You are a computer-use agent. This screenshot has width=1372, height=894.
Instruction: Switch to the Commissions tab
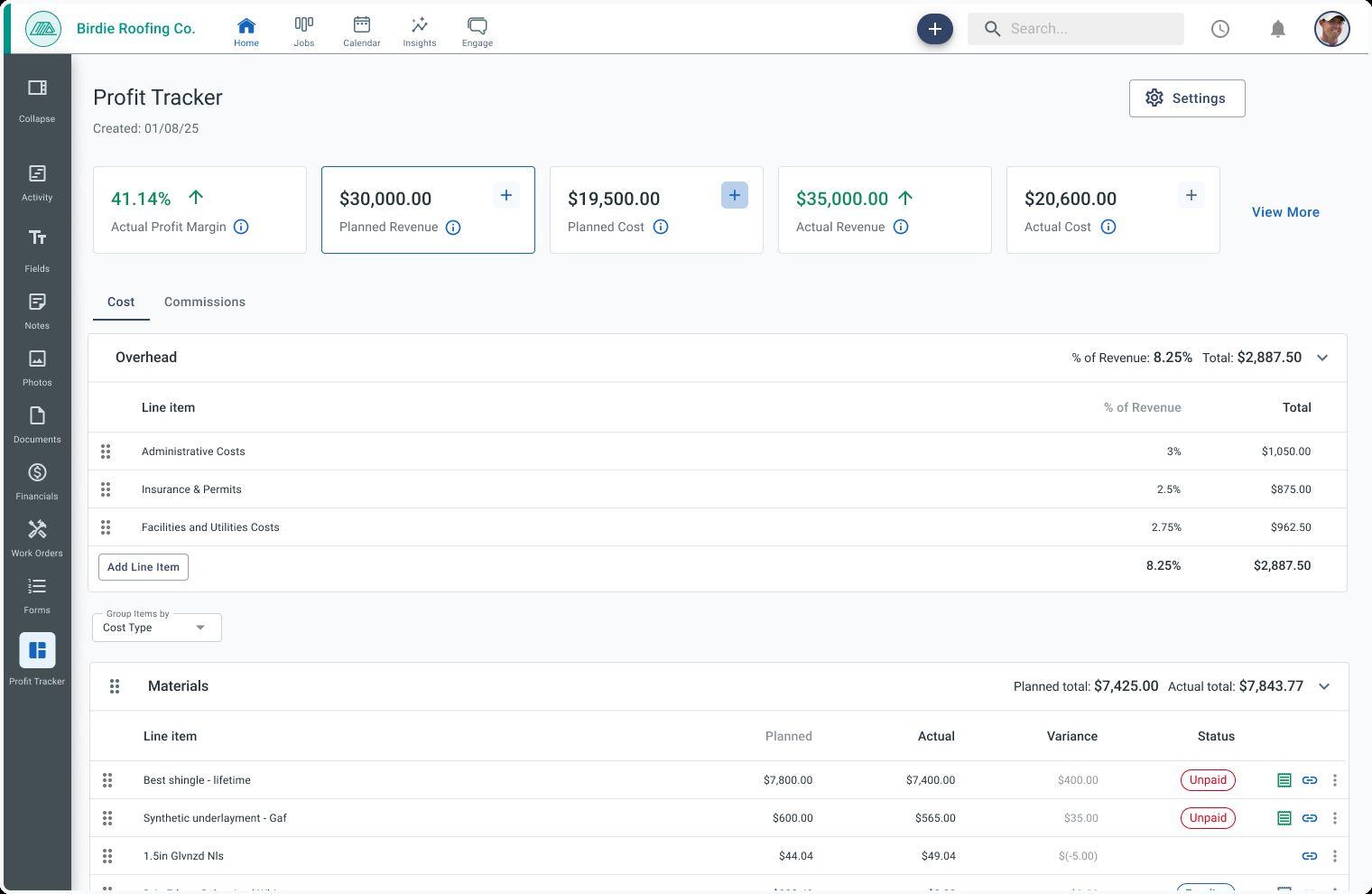click(x=205, y=303)
